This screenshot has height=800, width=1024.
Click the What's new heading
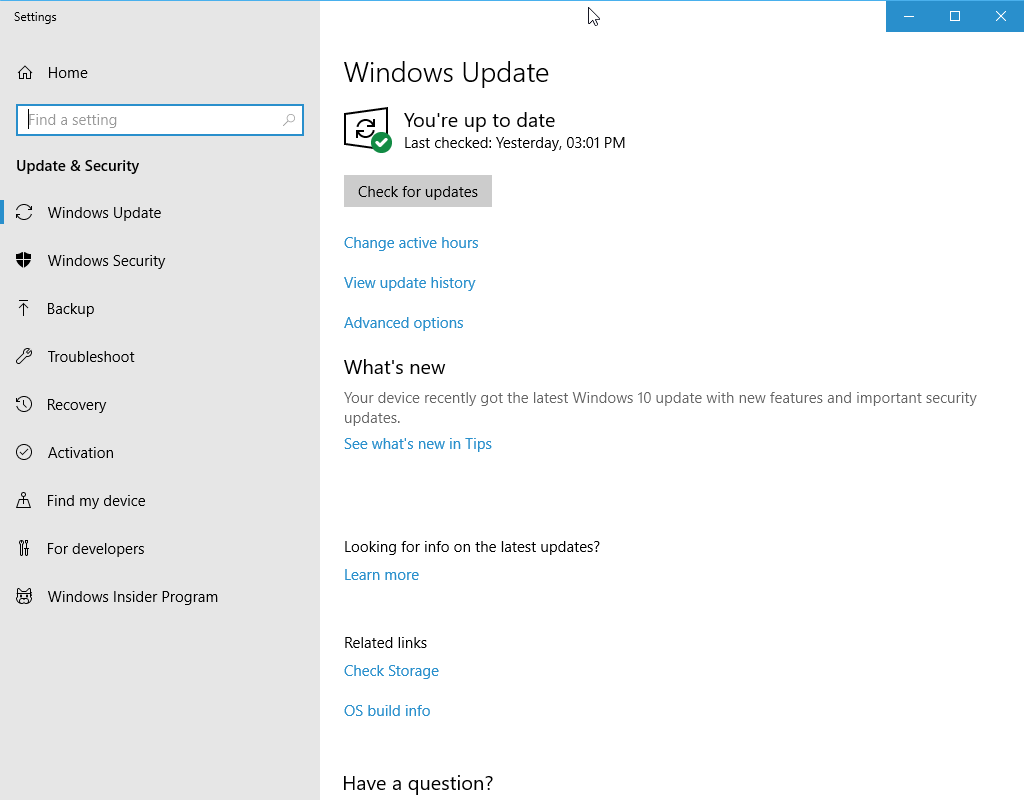tap(394, 367)
